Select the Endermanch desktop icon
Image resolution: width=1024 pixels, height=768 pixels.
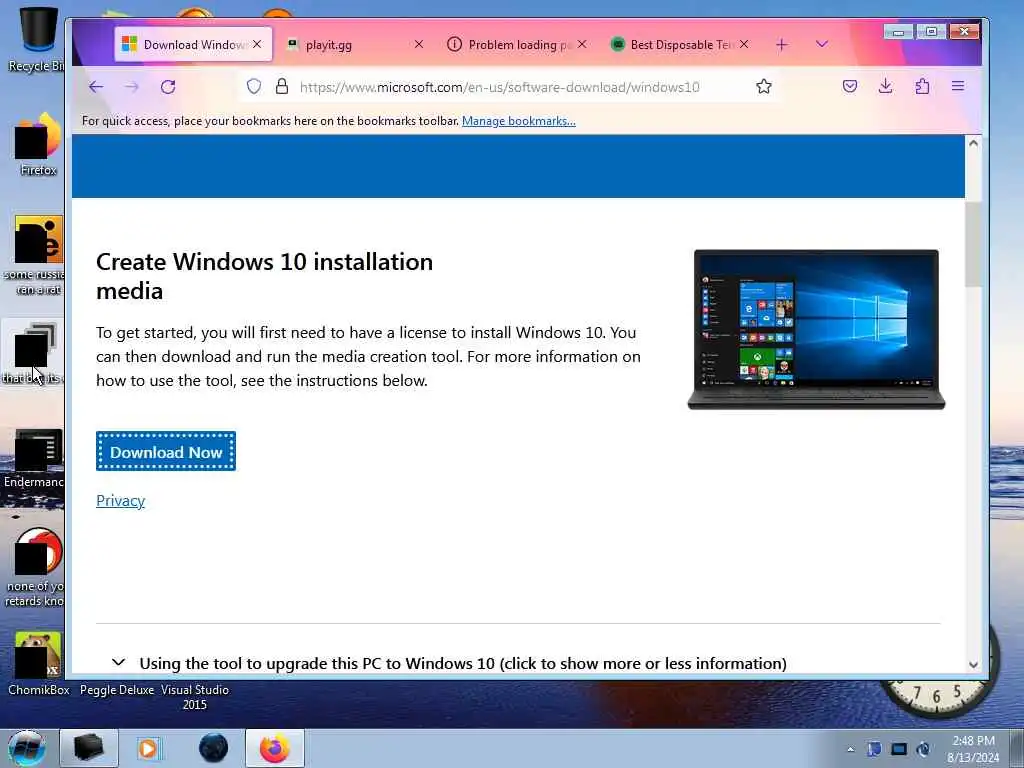point(34,458)
